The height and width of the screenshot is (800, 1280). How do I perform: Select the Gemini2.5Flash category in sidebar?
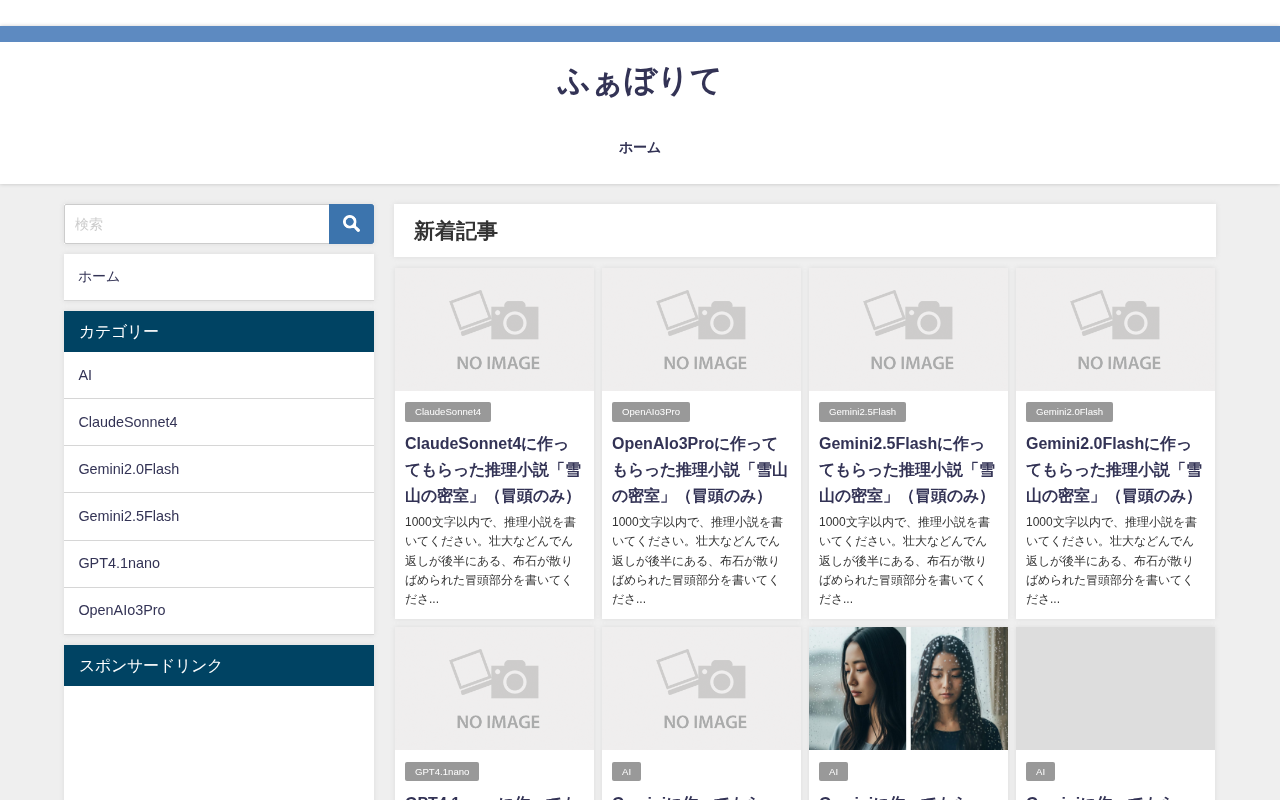[x=219, y=516]
